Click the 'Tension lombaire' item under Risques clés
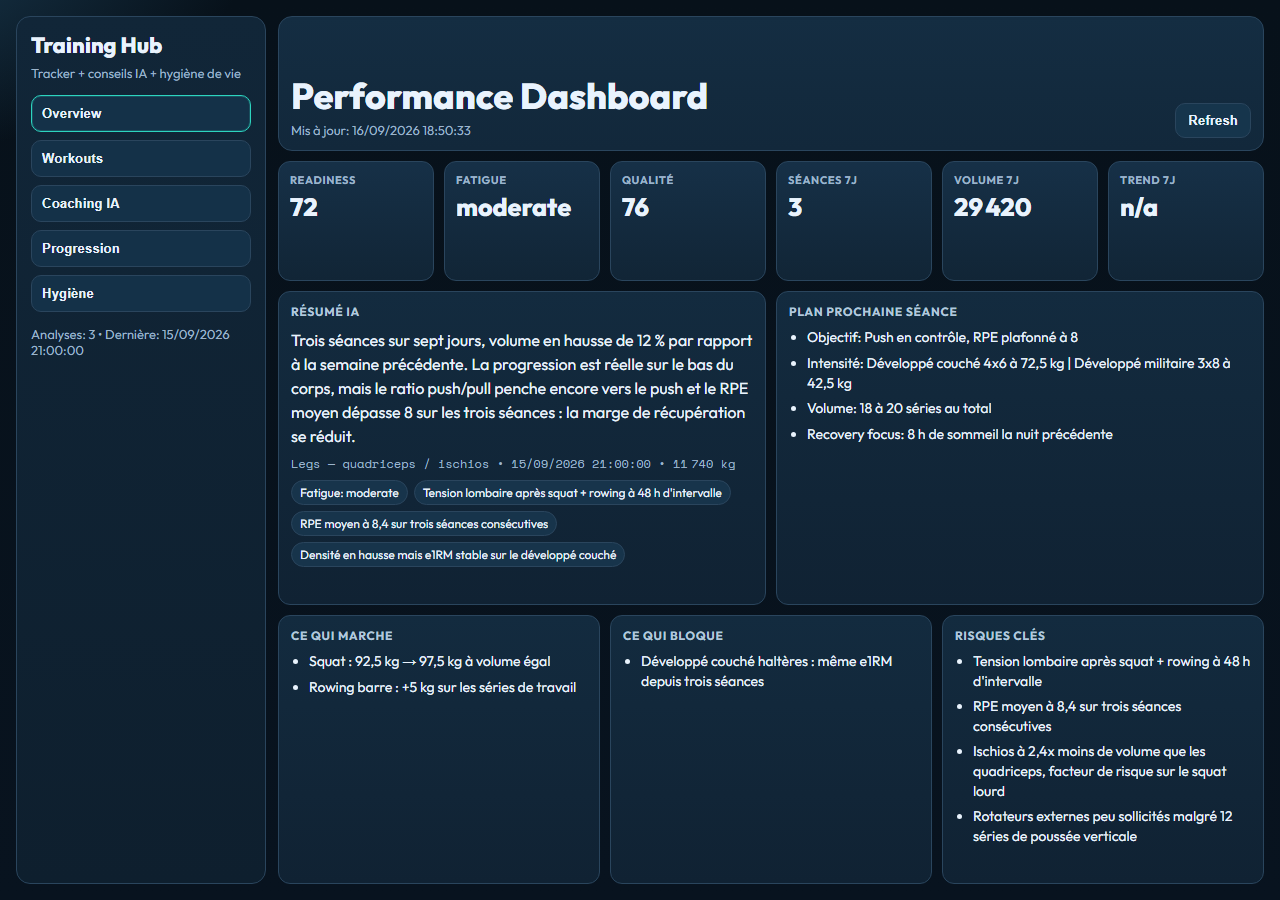The image size is (1280, 900). pyautogui.click(x=1111, y=671)
